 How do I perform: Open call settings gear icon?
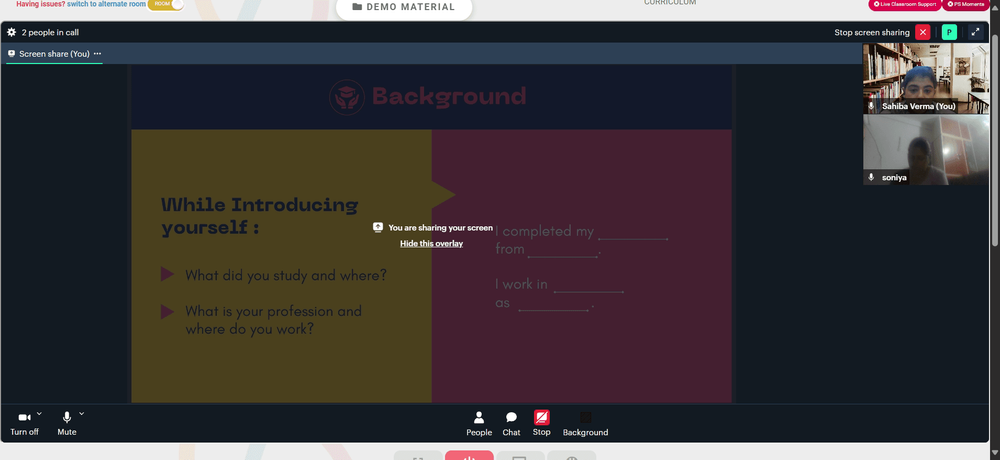click(x=11, y=32)
